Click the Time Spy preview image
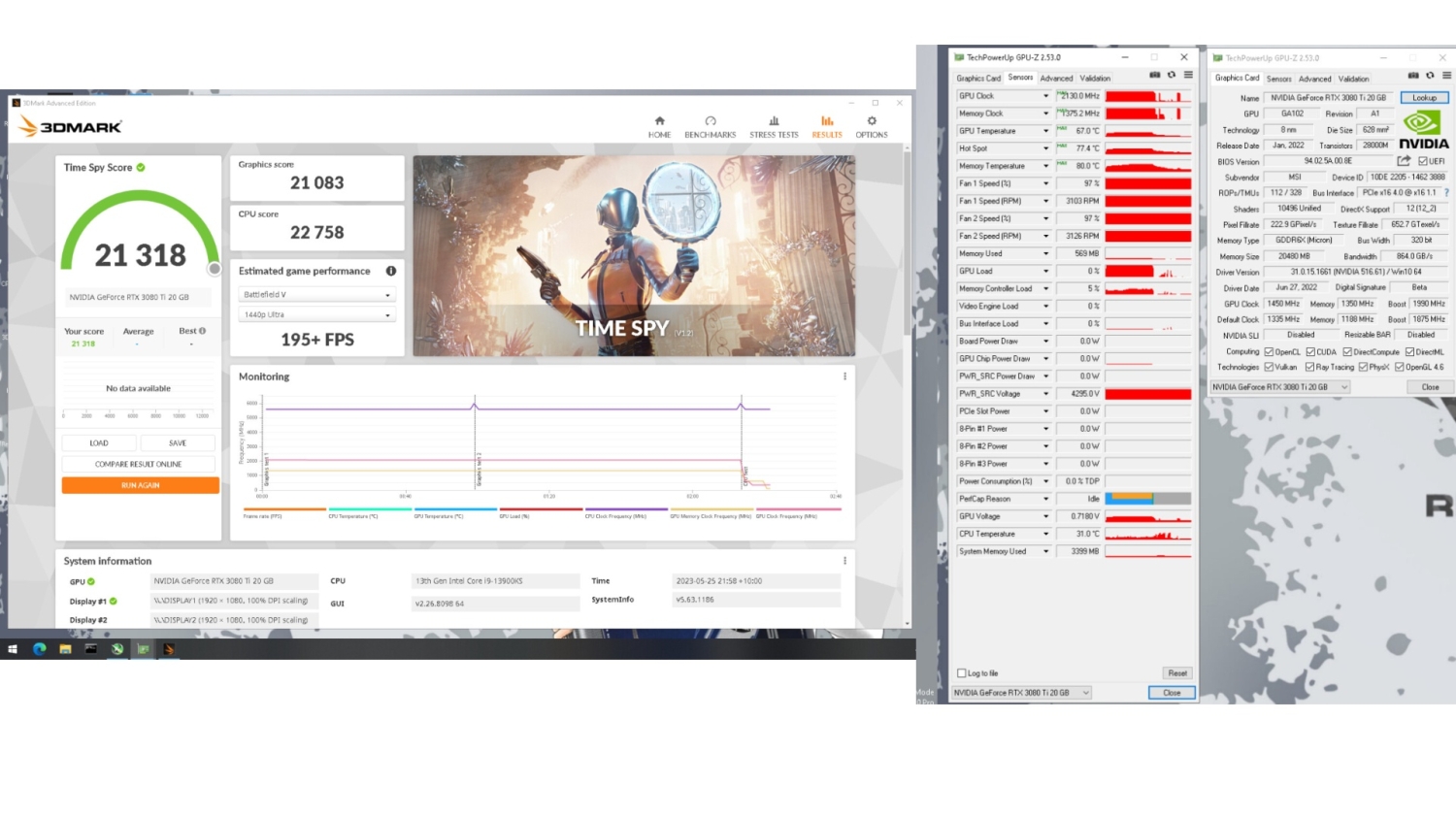Screen dimensions: 1456x818 tap(634, 255)
